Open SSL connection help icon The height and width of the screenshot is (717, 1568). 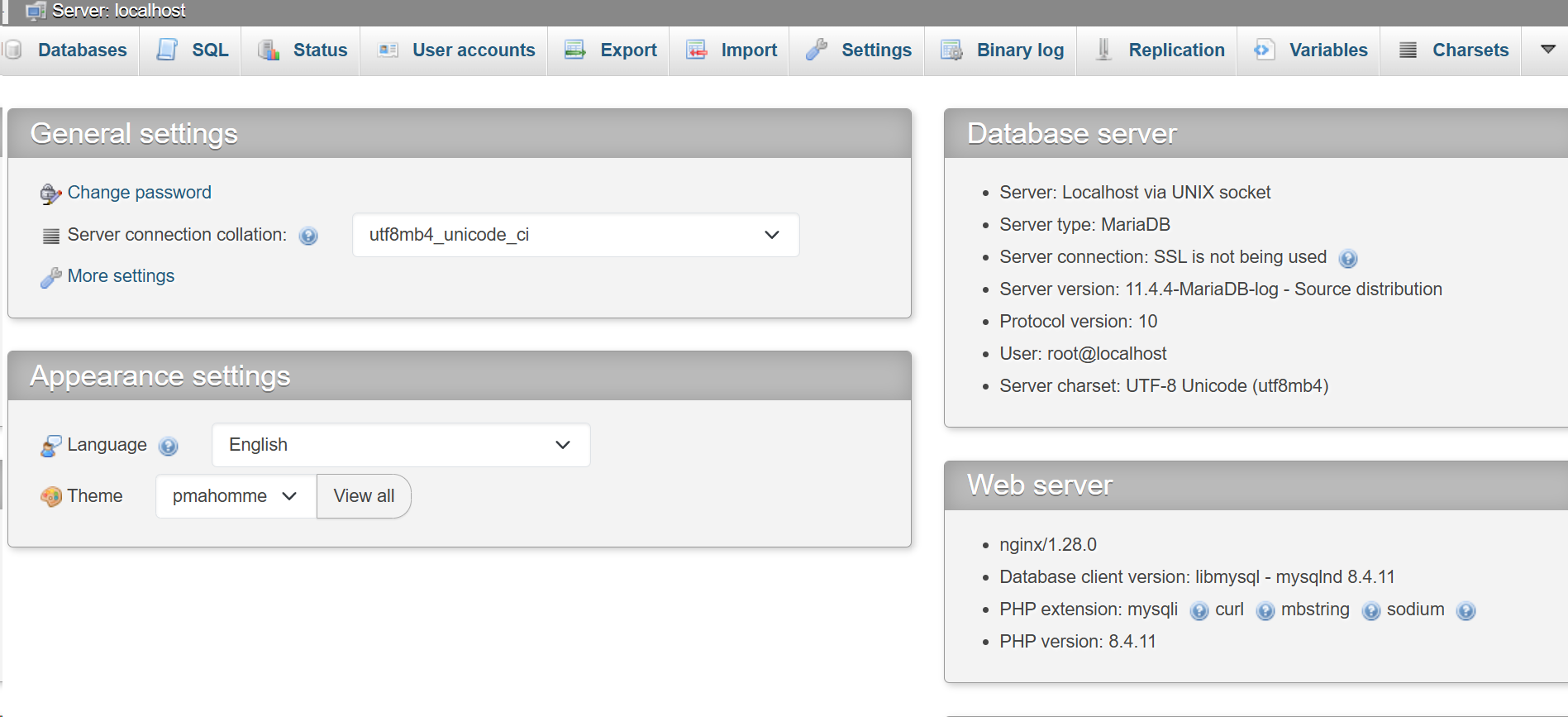1347,259
